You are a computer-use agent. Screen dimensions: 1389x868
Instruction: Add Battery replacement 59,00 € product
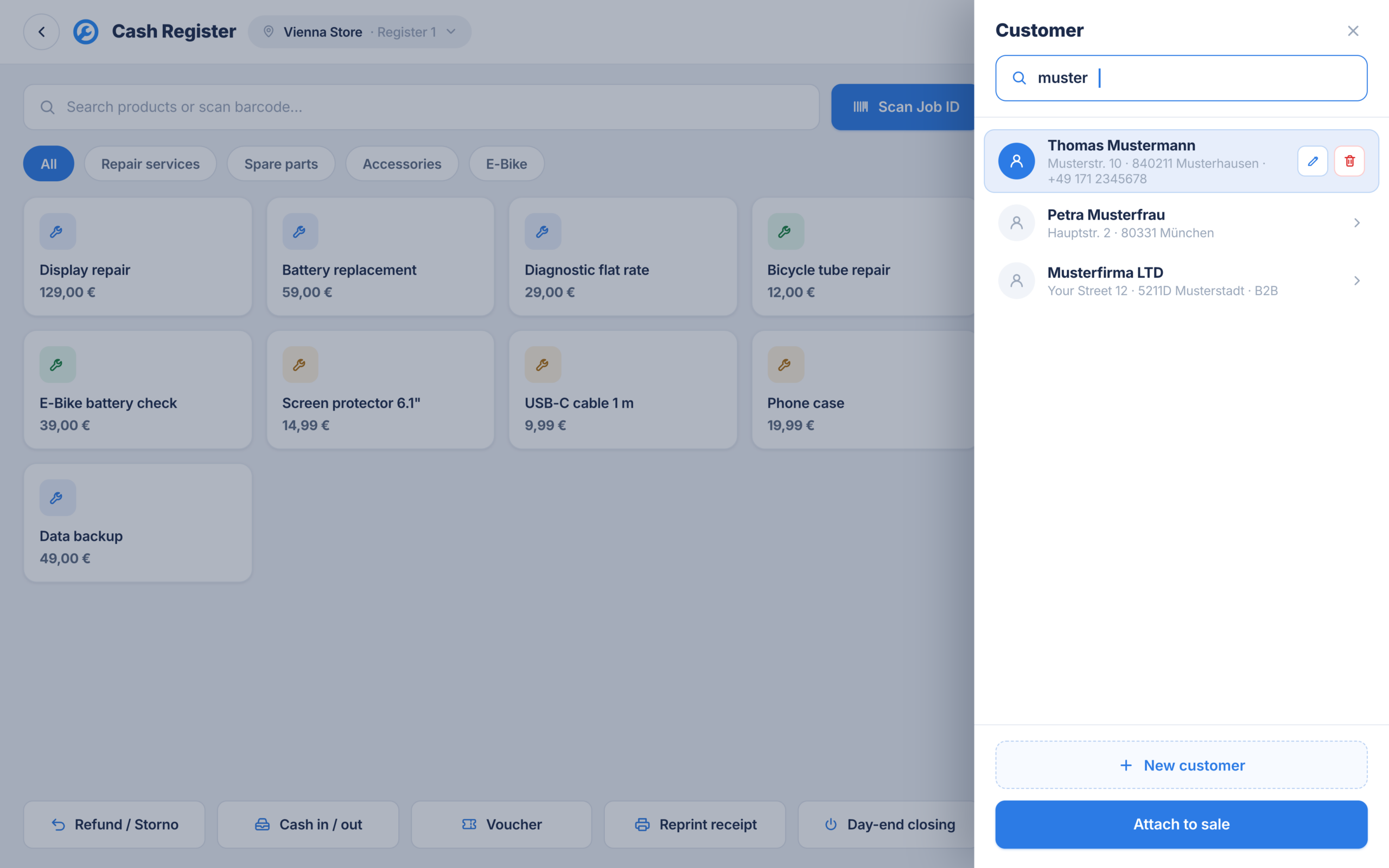tap(380, 257)
